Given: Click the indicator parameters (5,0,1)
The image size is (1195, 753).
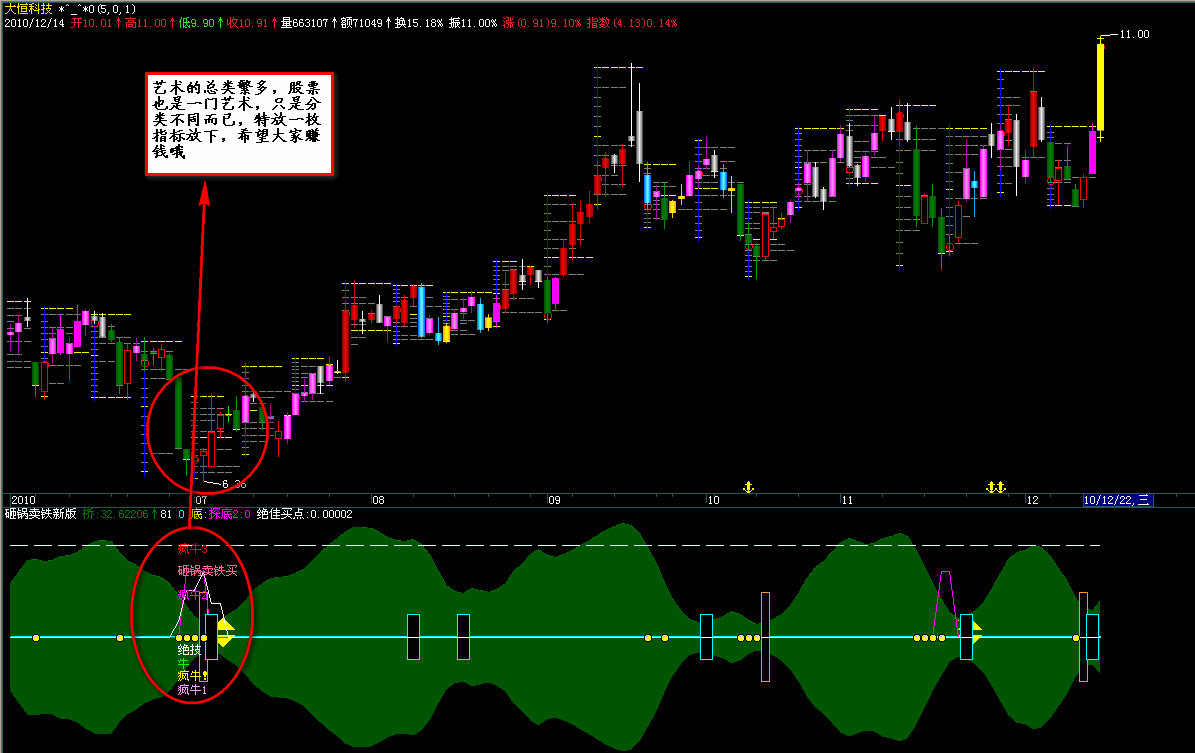Looking at the screenshot, I should (x=117, y=9).
